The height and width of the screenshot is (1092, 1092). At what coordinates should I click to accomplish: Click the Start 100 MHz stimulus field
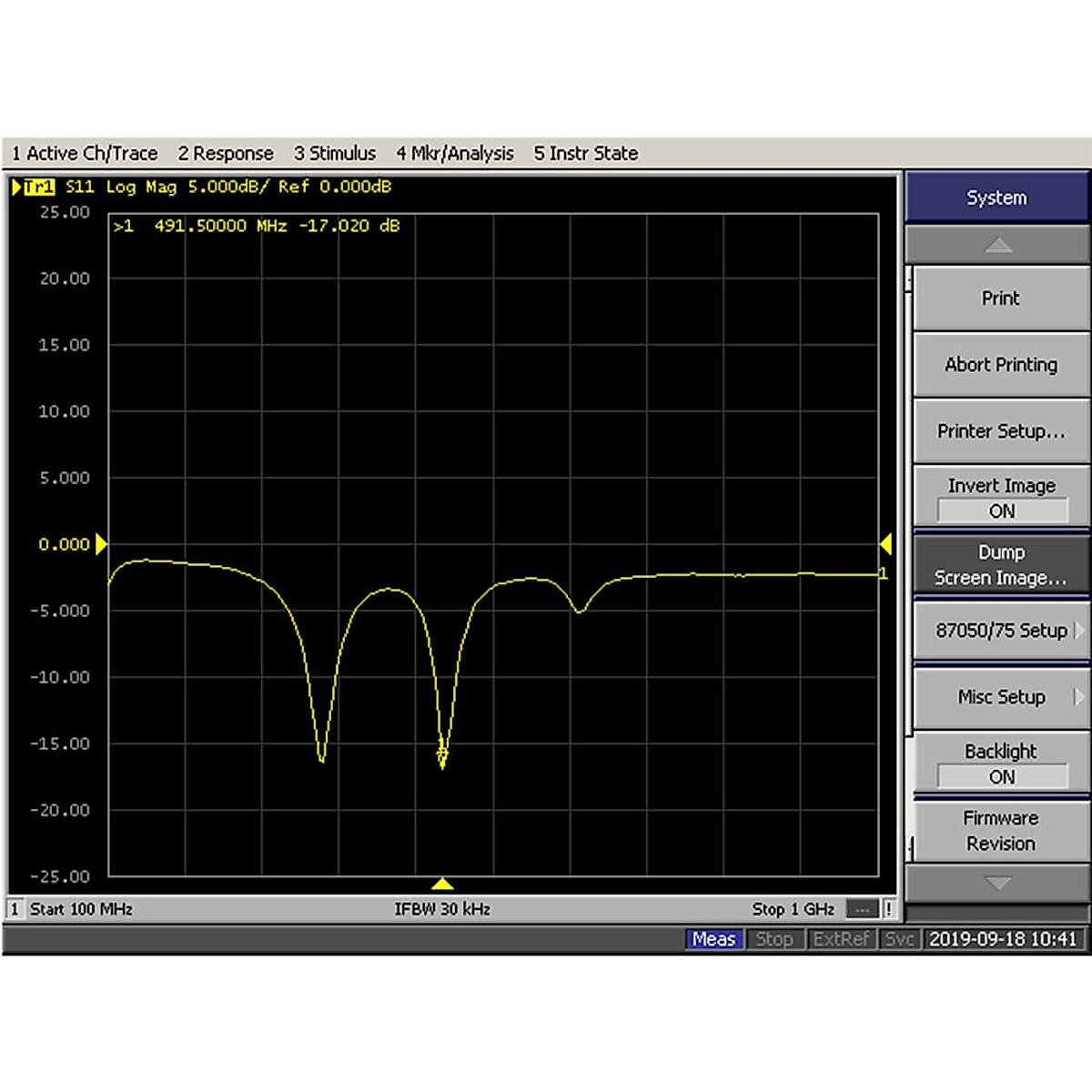pos(81,909)
